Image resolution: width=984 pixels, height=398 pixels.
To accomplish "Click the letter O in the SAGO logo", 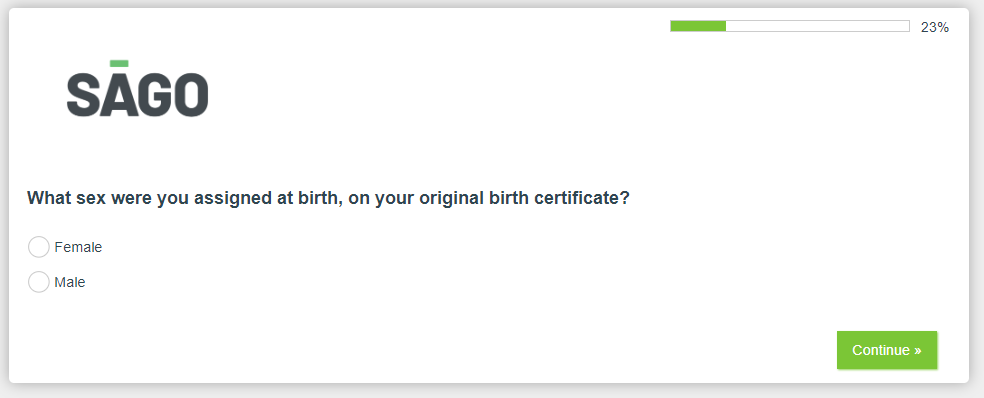I will [190, 95].
